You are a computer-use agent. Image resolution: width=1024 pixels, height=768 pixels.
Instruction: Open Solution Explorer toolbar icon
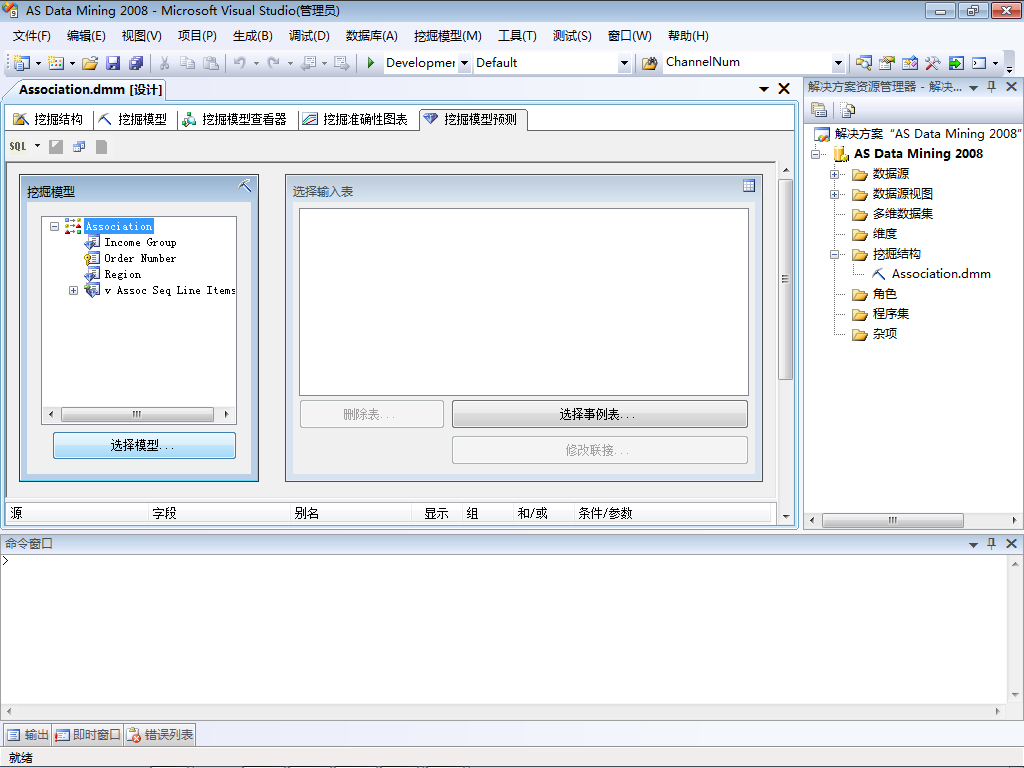click(863, 63)
